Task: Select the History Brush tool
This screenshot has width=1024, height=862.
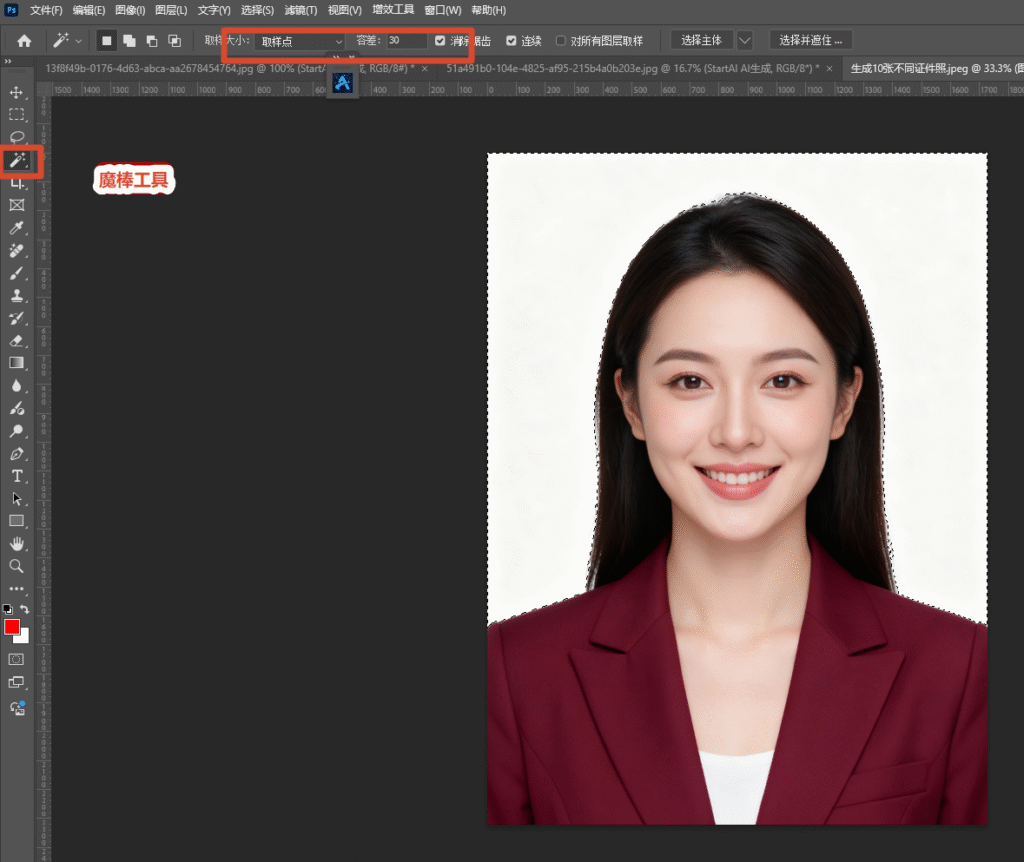Action: point(16,318)
